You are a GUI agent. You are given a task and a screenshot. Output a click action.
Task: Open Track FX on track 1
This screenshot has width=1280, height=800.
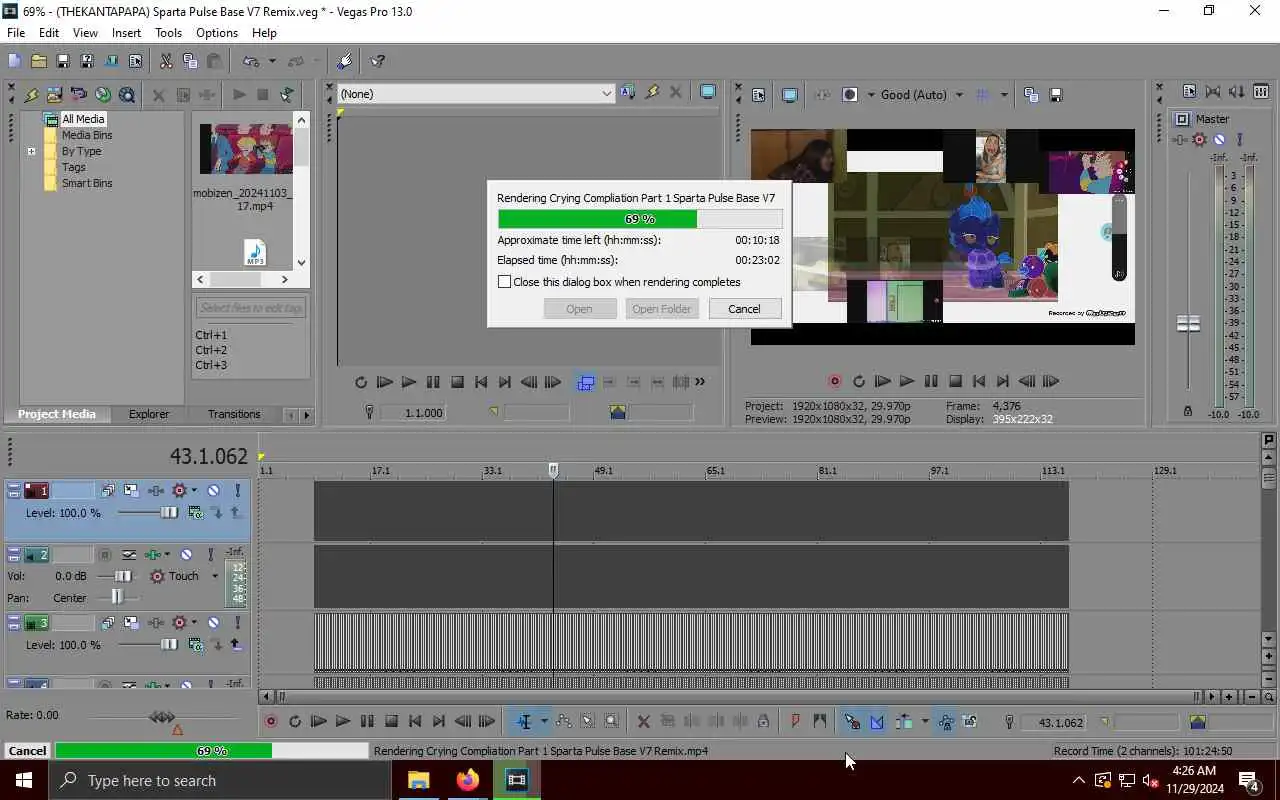pos(156,491)
